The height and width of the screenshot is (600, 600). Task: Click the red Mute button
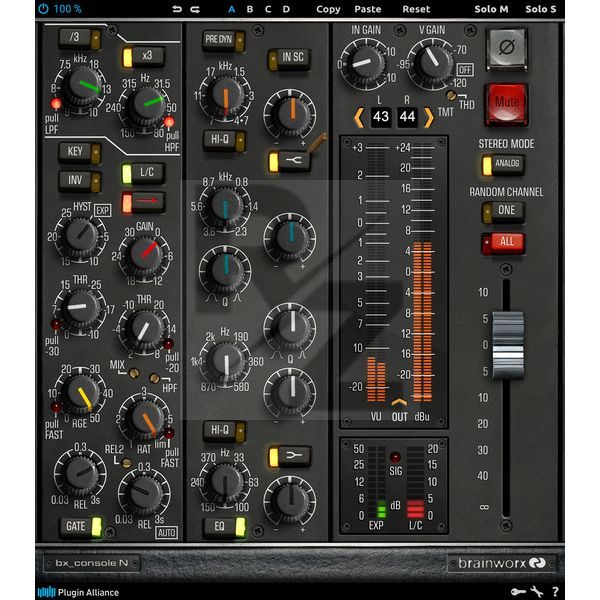[x=507, y=104]
